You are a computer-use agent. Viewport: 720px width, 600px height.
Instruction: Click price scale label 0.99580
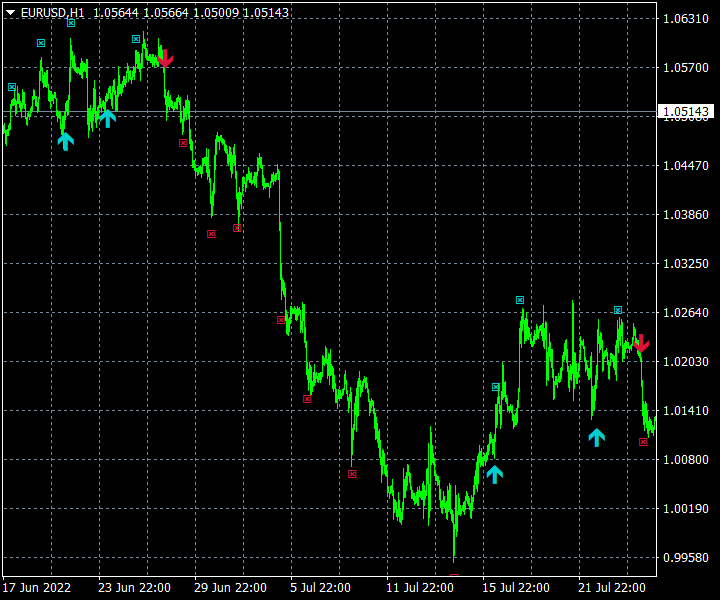(686, 558)
